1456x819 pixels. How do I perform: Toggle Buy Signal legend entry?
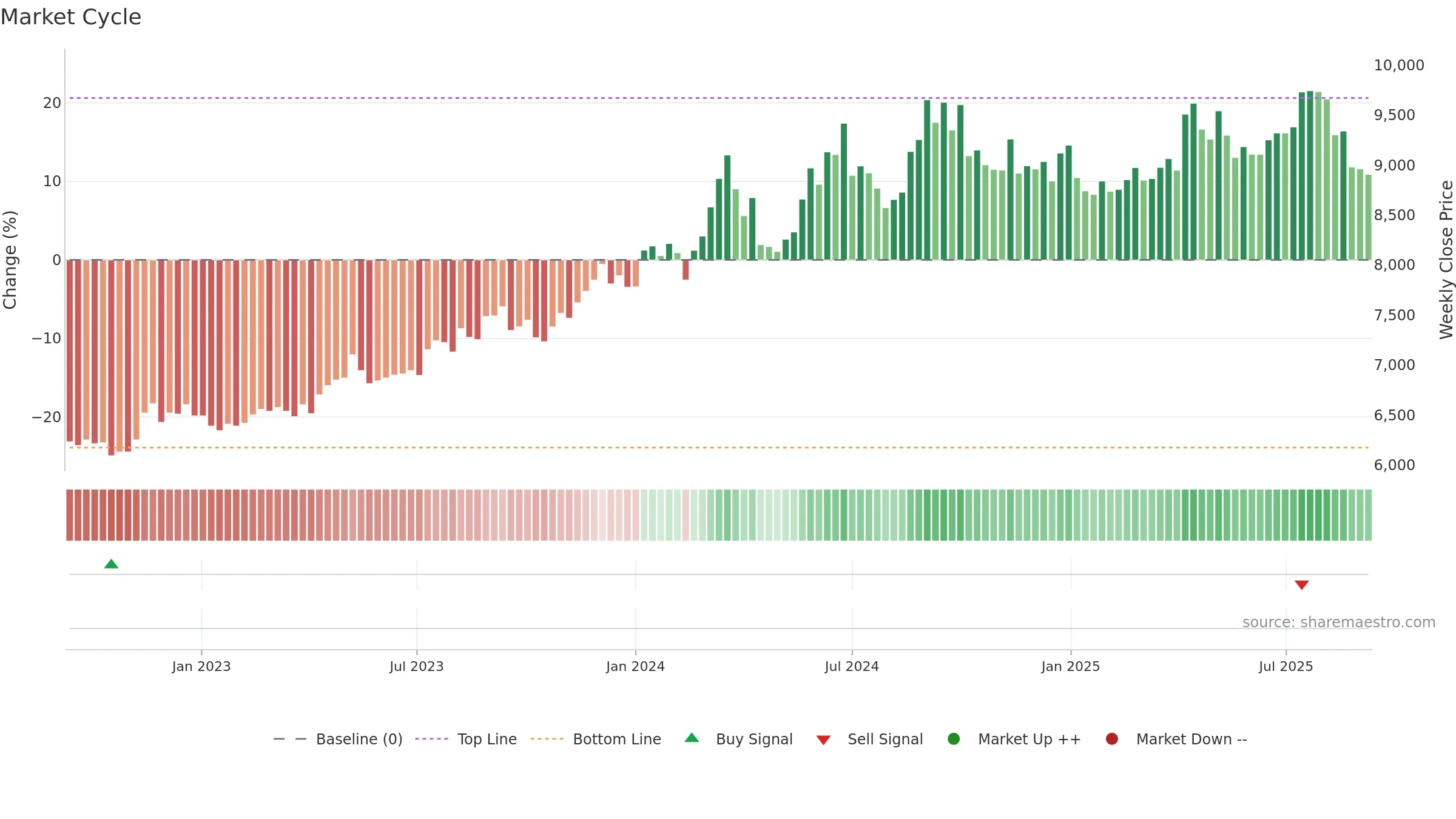click(738, 739)
